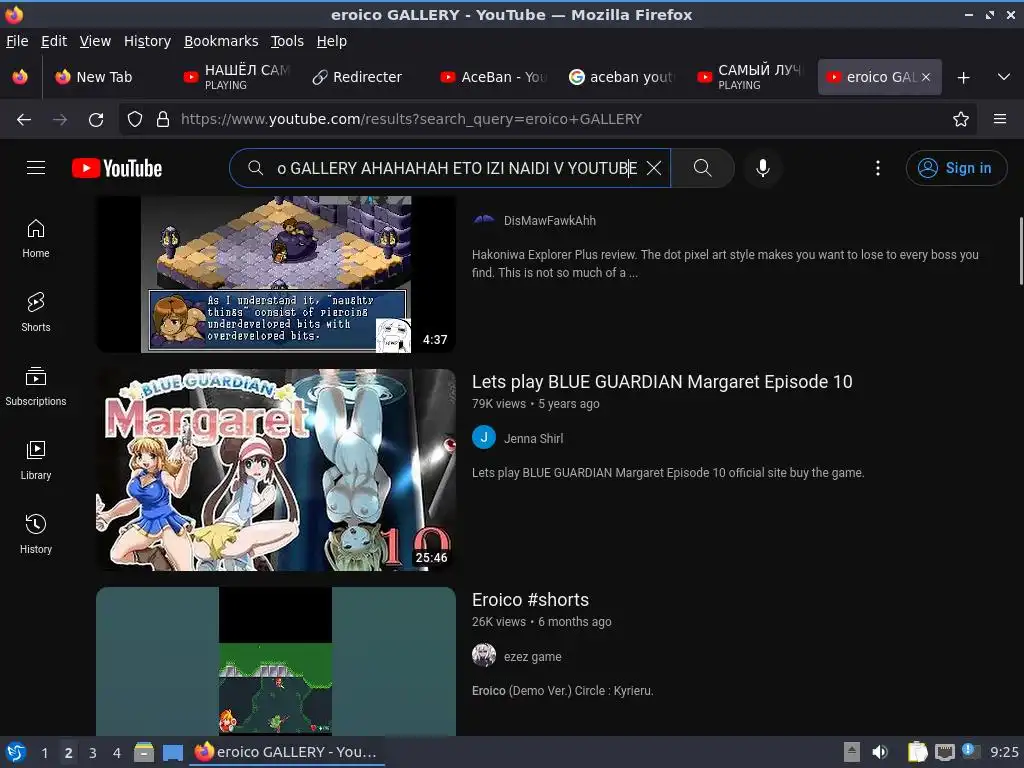Screen dimensions: 1024x768
Task: Clear the search query with X
Action: point(654,168)
